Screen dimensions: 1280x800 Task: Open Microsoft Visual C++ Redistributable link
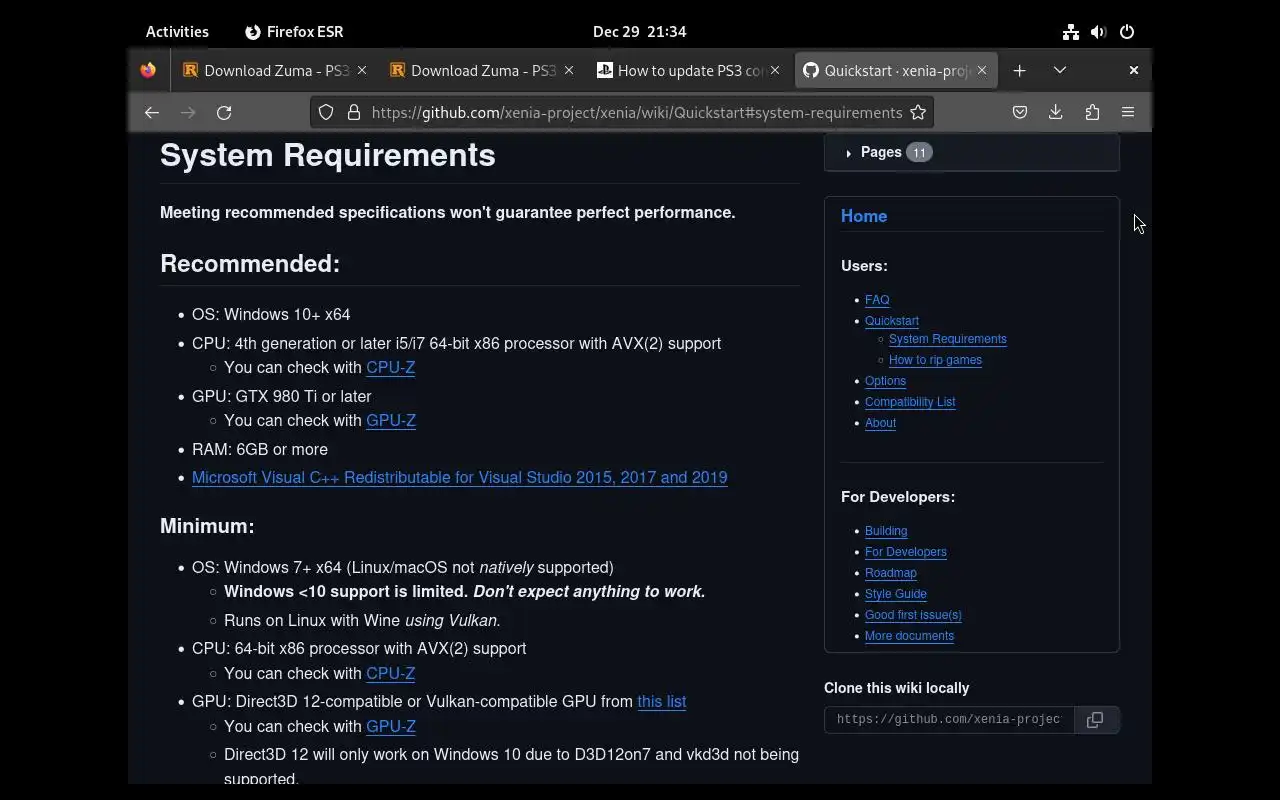(459, 478)
